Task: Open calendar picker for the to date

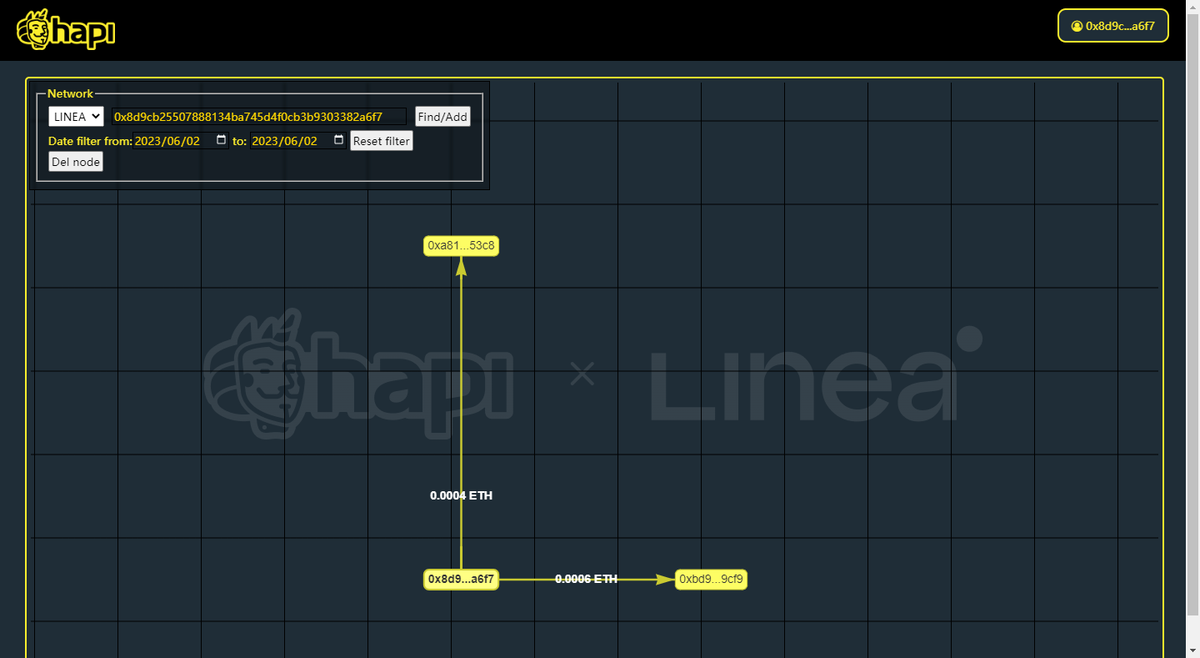Action: click(x=339, y=141)
